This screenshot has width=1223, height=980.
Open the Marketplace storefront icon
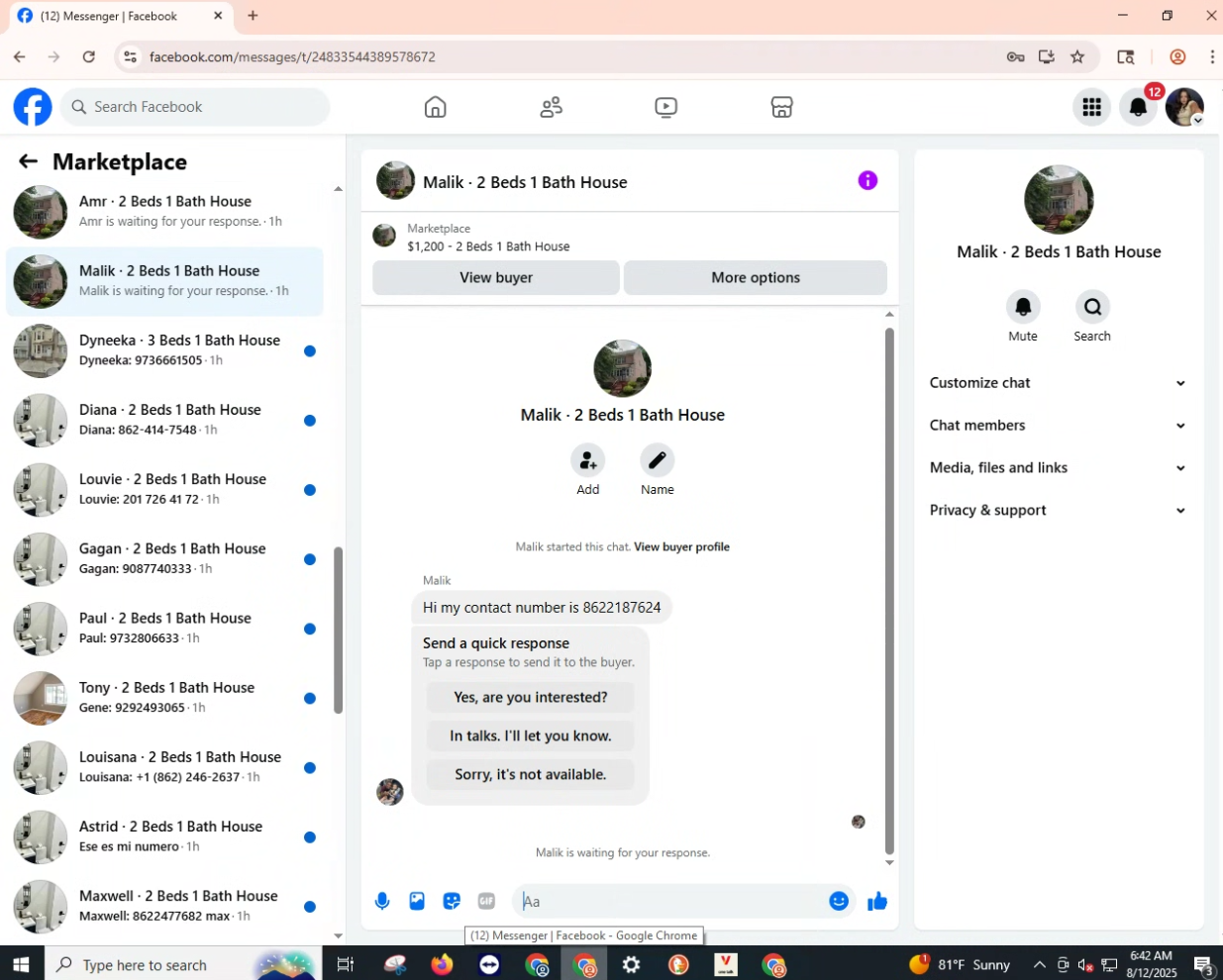[x=782, y=107]
